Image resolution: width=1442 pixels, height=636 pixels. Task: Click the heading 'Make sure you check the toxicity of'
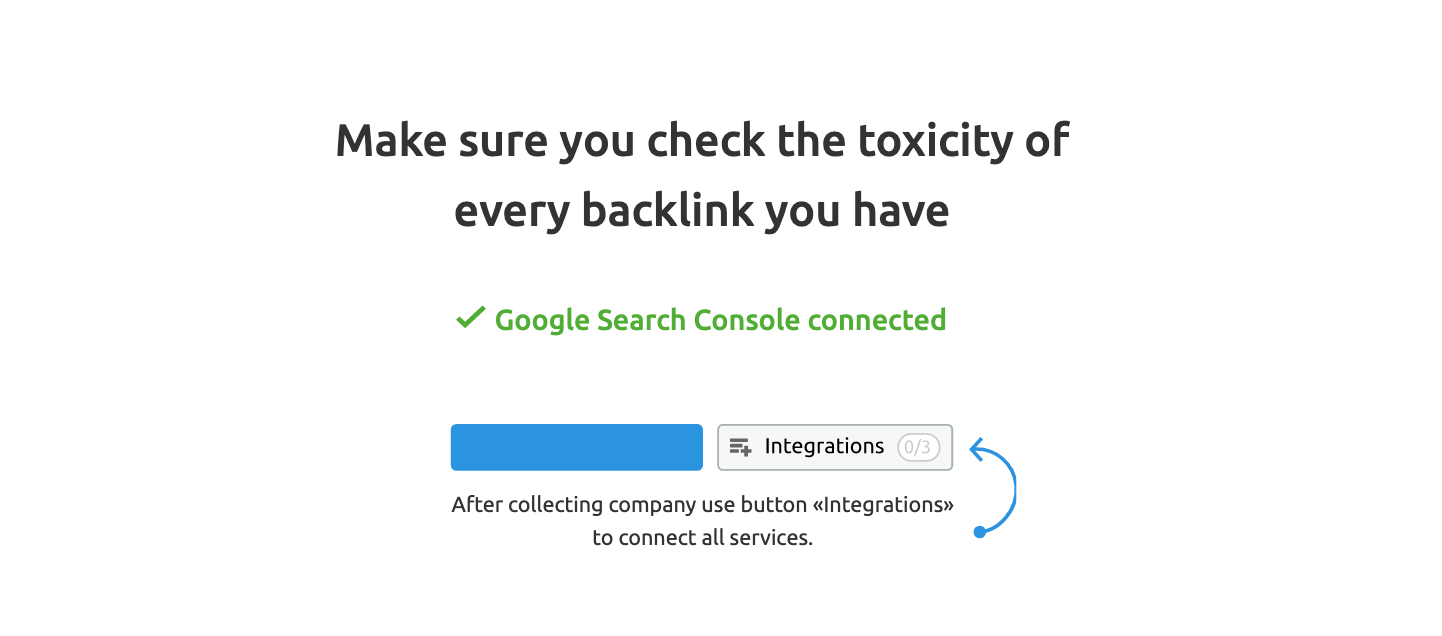pos(702,140)
